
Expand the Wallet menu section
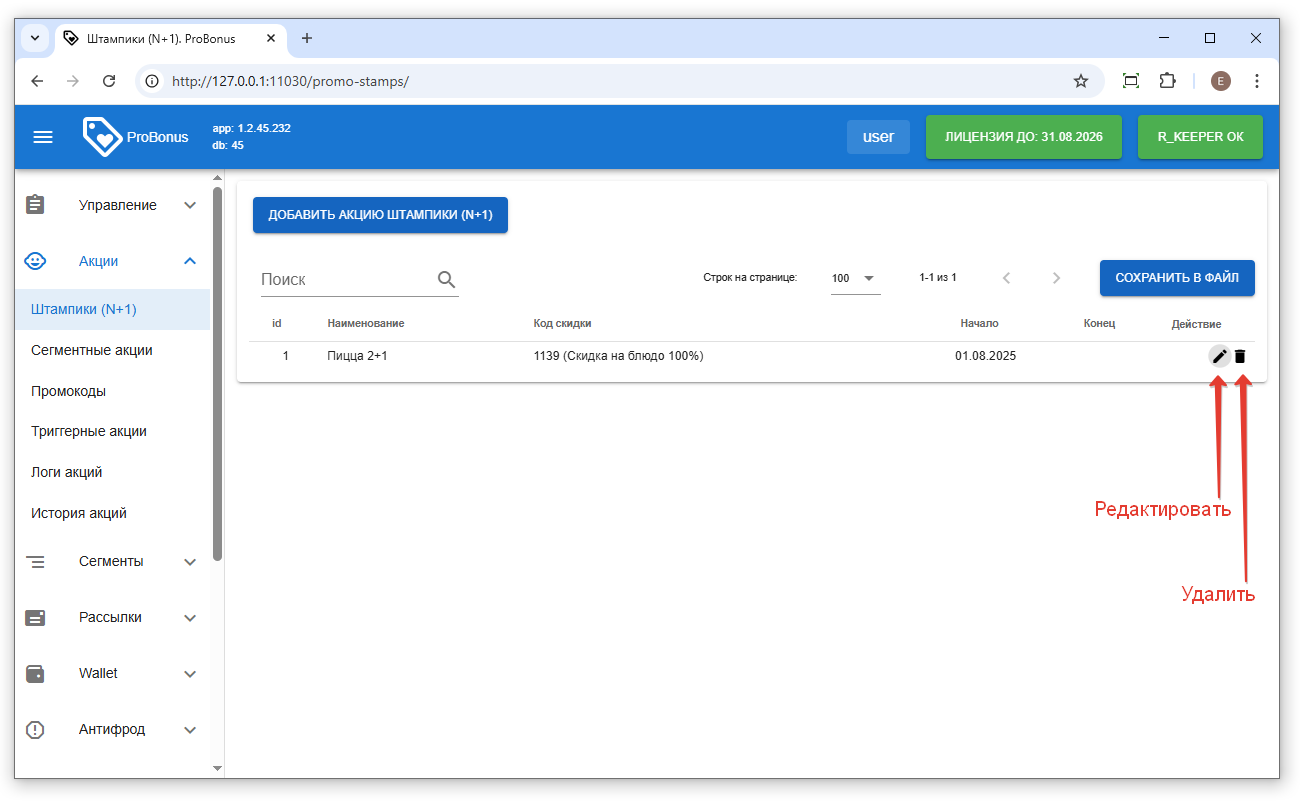(x=191, y=674)
